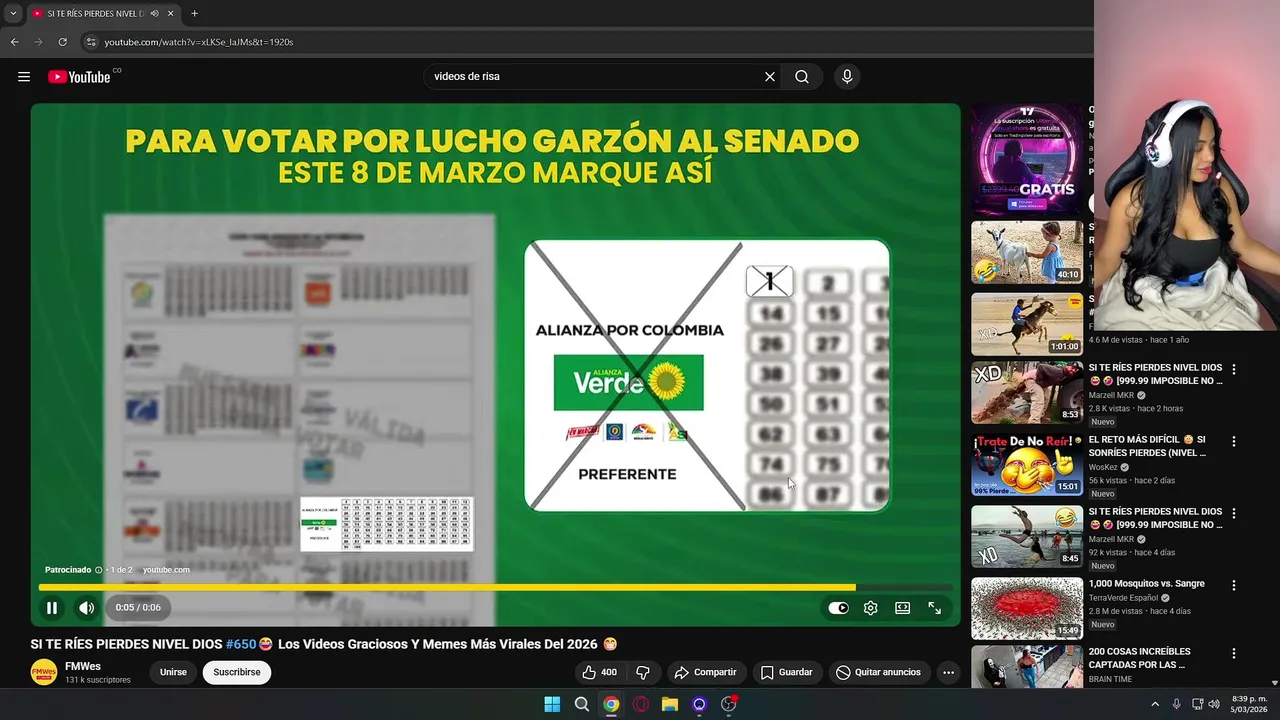1280x720 pixels.
Task: Open goat and girl thumbnail 40:10
Action: click(1027, 252)
